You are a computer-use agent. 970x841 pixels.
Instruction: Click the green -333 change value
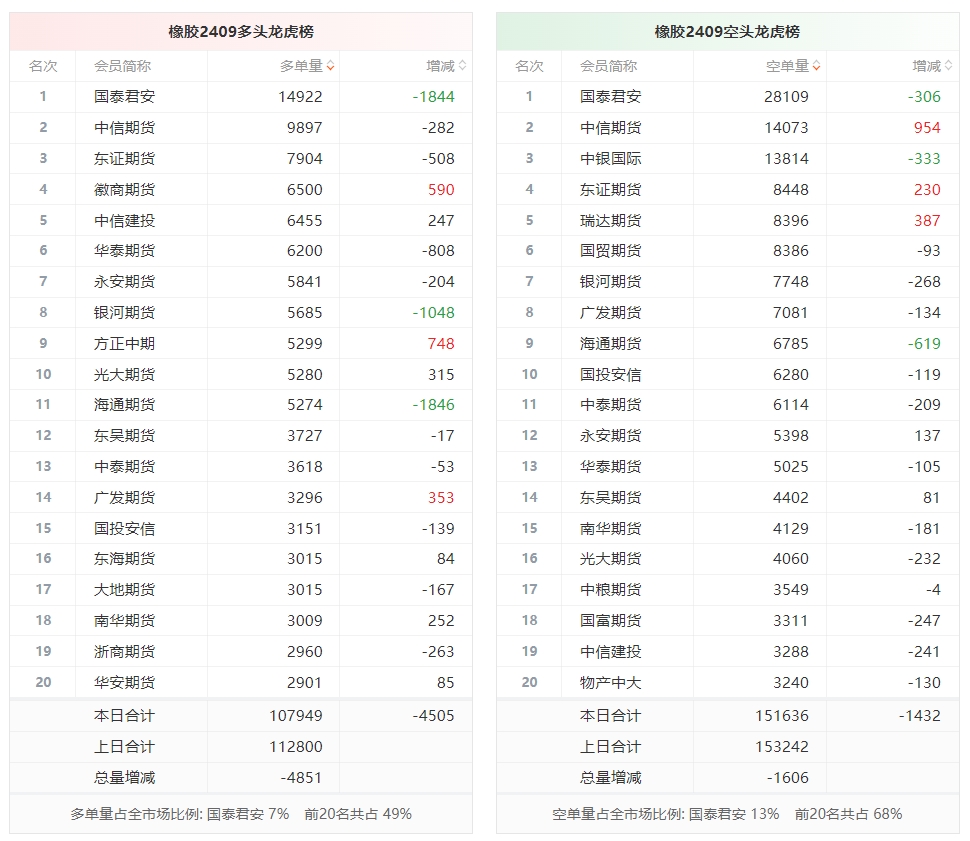[924, 158]
